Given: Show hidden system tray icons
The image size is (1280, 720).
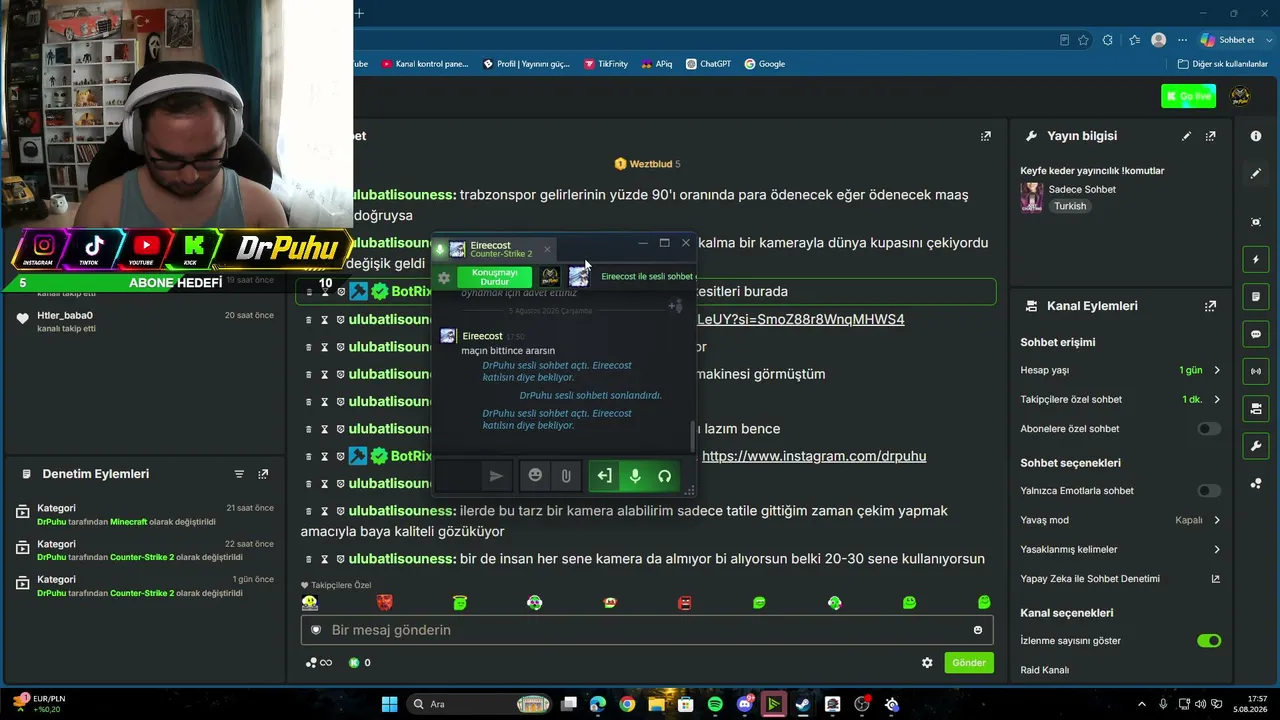Looking at the screenshot, I should [1142, 704].
